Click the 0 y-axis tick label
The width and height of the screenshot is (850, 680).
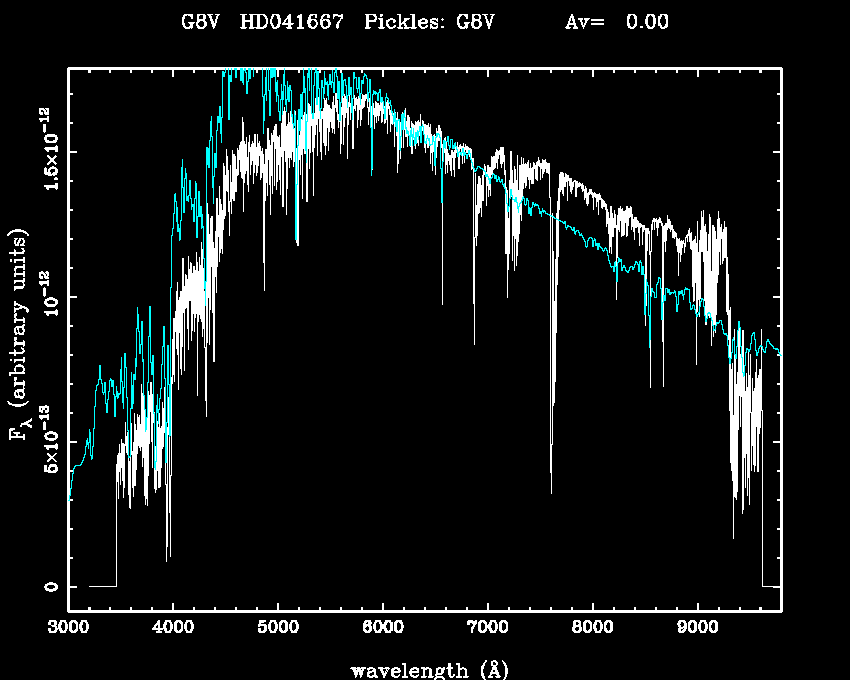(48, 586)
